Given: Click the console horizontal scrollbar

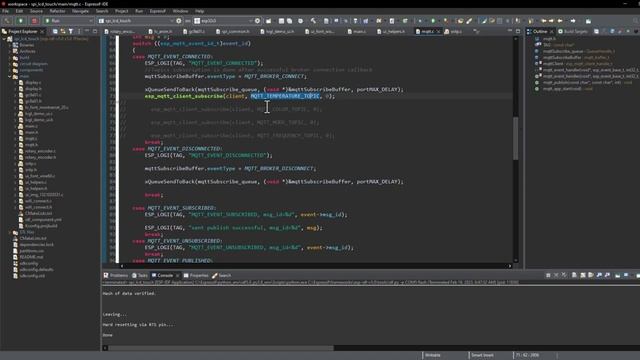Looking at the screenshot, I should [x=221, y=348].
